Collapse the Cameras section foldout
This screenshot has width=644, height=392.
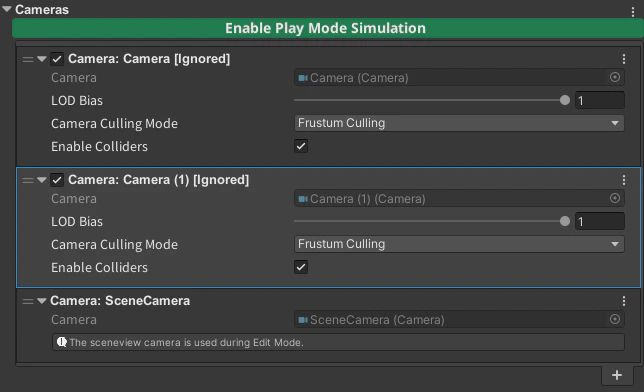point(7,9)
